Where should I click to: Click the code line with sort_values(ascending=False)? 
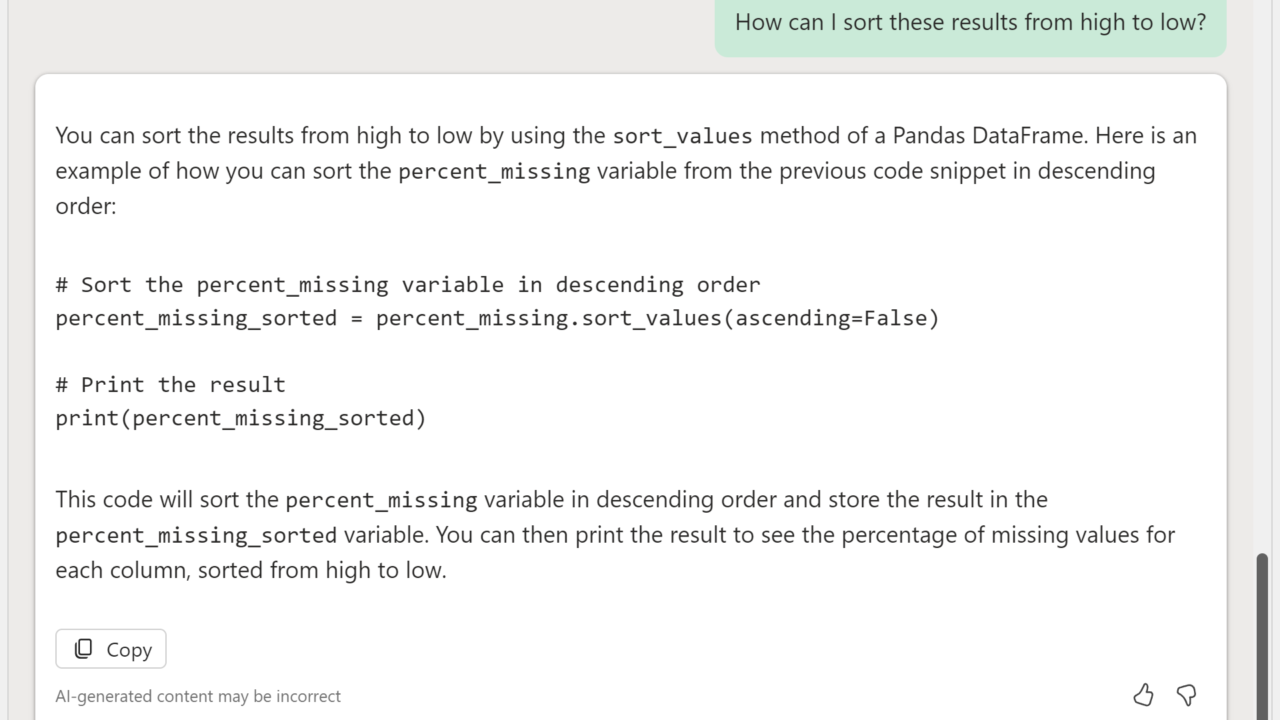click(x=497, y=318)
